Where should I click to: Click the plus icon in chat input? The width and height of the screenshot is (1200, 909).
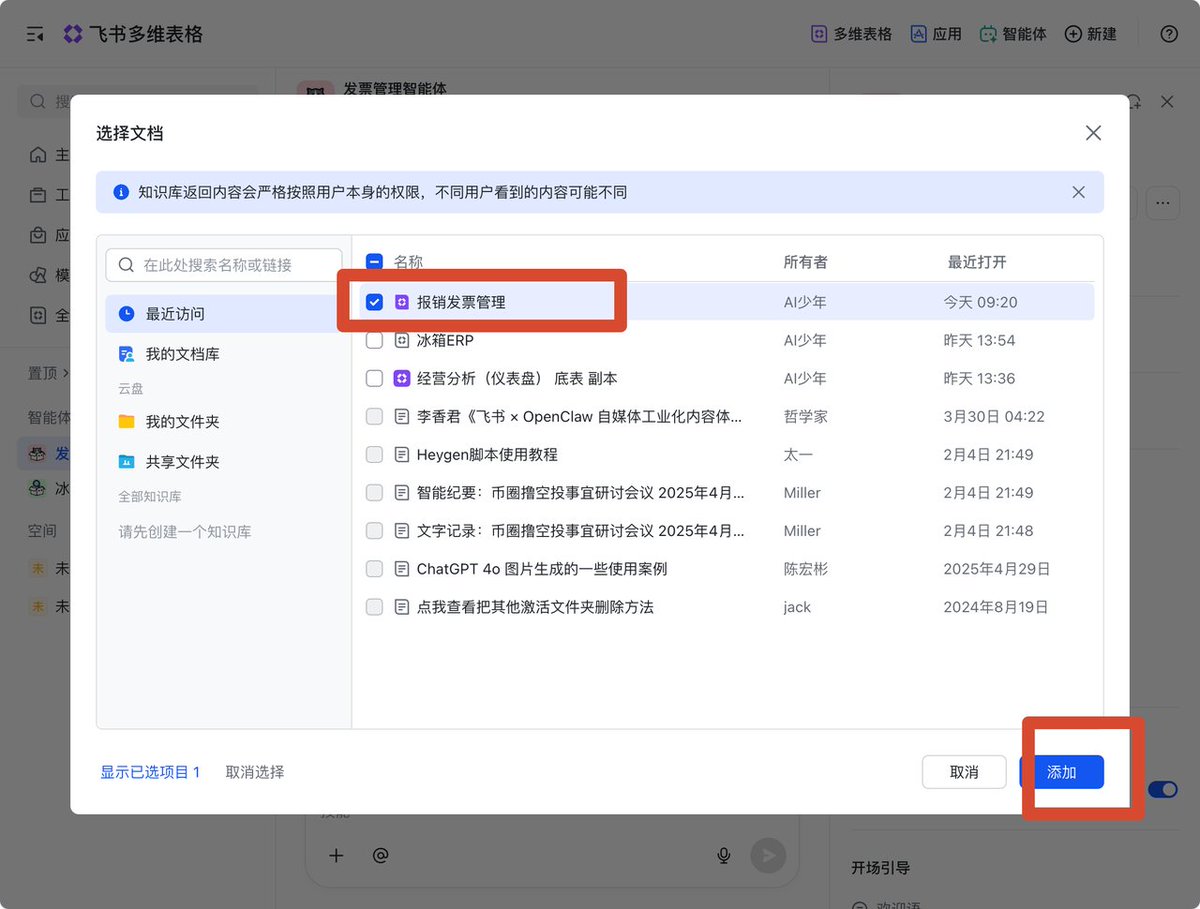tap(336, 855)
